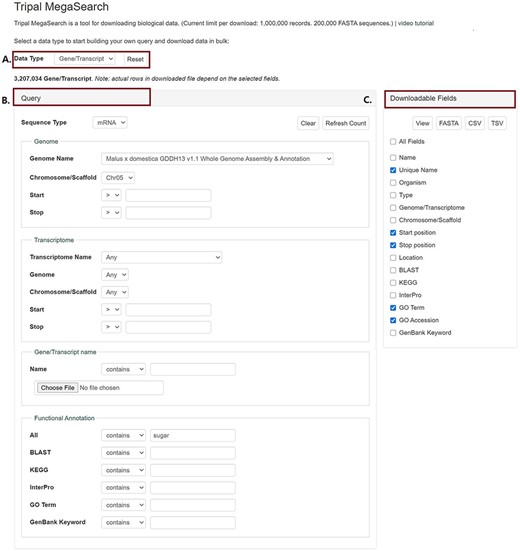The image size is (520, 551).
Task: Check the Genome/Transcriptome checkbox
Action: click(393, 208)
